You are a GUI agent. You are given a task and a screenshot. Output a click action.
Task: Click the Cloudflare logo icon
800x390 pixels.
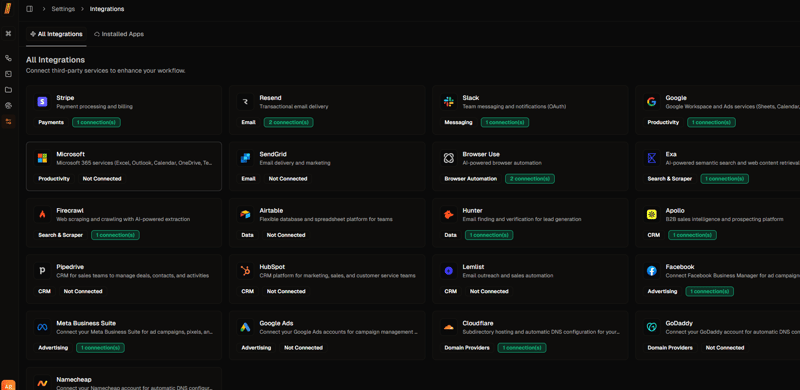pos(448,327)
